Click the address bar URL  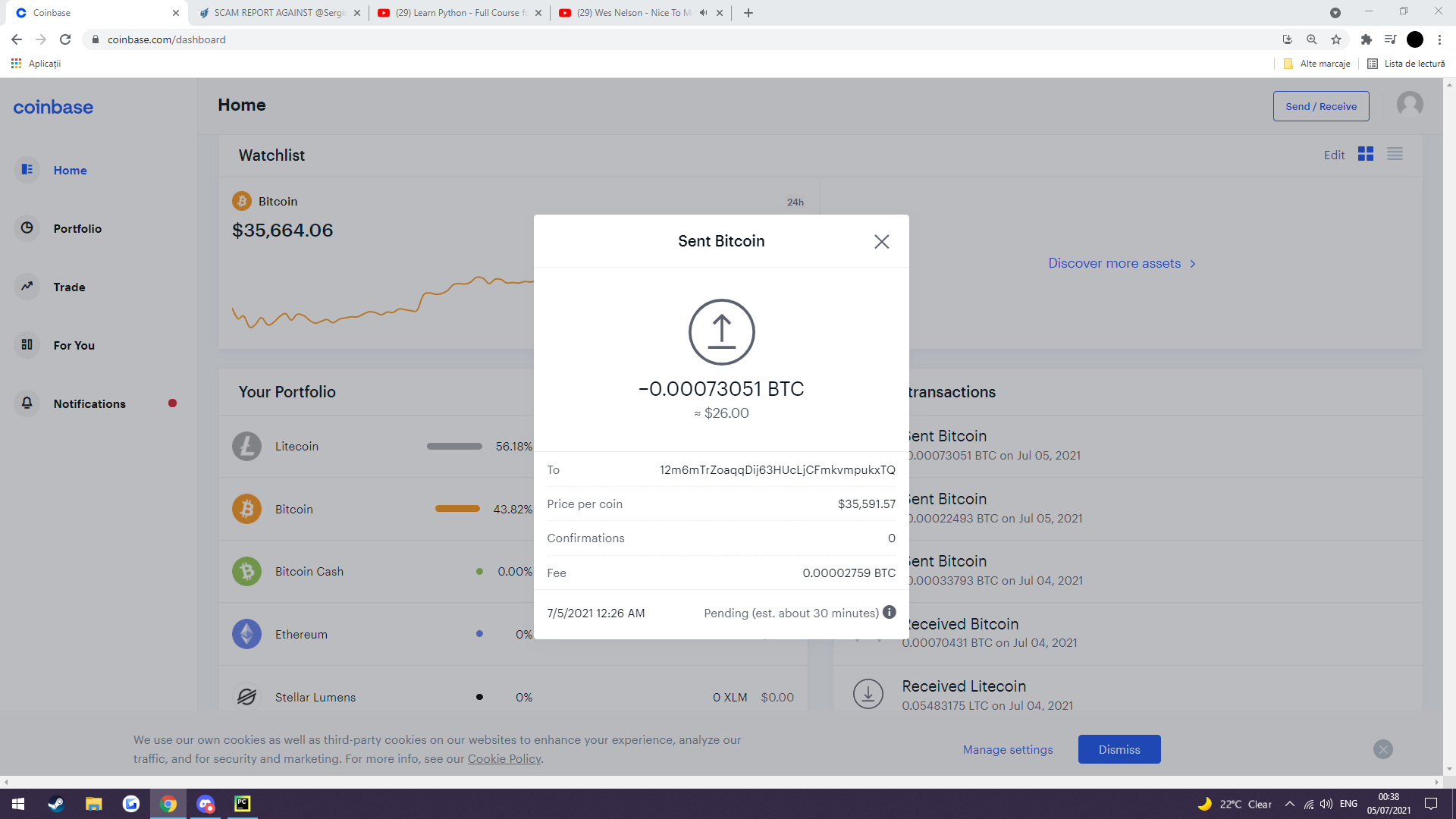tap(166, 39)
